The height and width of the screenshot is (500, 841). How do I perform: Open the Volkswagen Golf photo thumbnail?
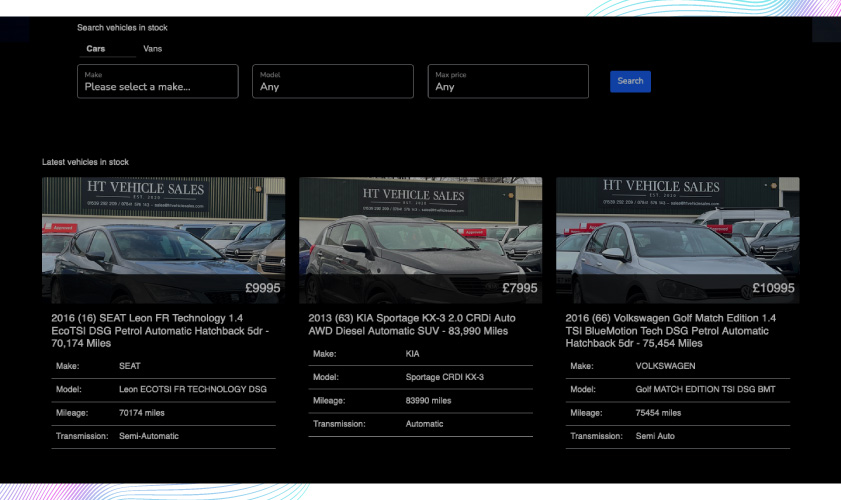pos(677,240)
